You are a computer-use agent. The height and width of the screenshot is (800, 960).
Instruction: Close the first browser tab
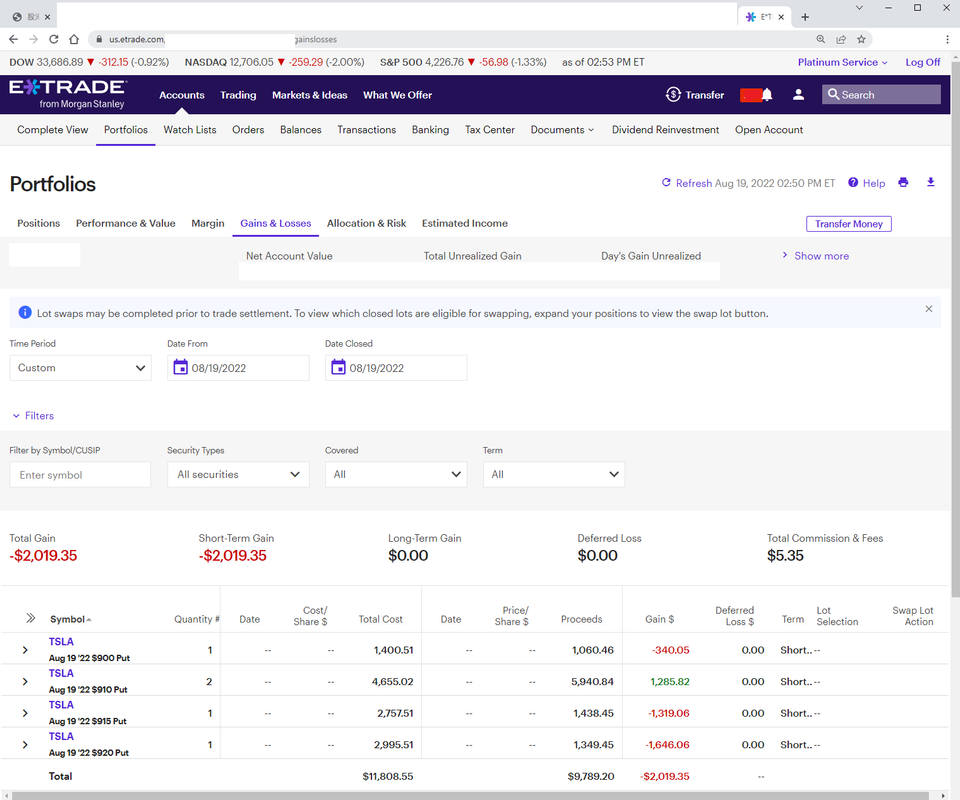47,17
